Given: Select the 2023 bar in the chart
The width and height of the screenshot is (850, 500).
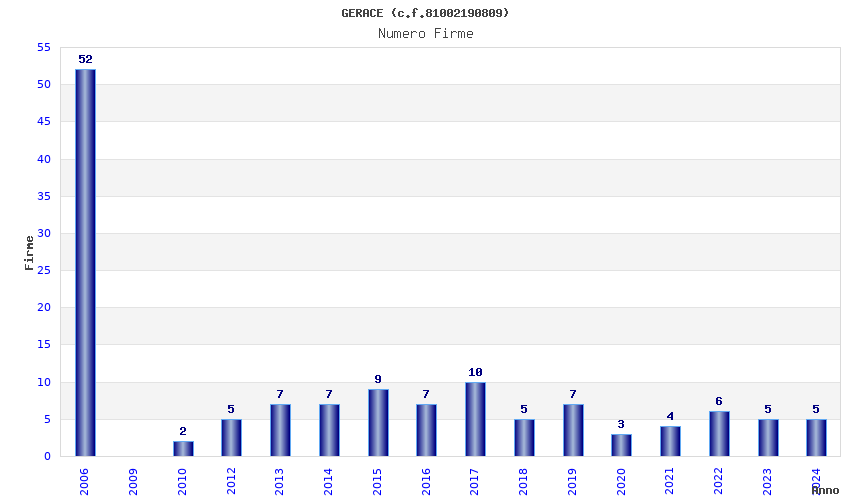Looking at the screenshot, I should (x=768, y=438).
